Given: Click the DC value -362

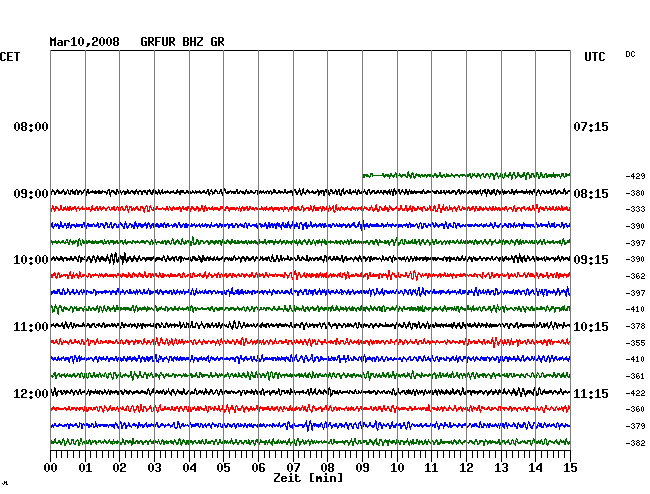Looking at the screenshot, I should click(x=635, y=276).
